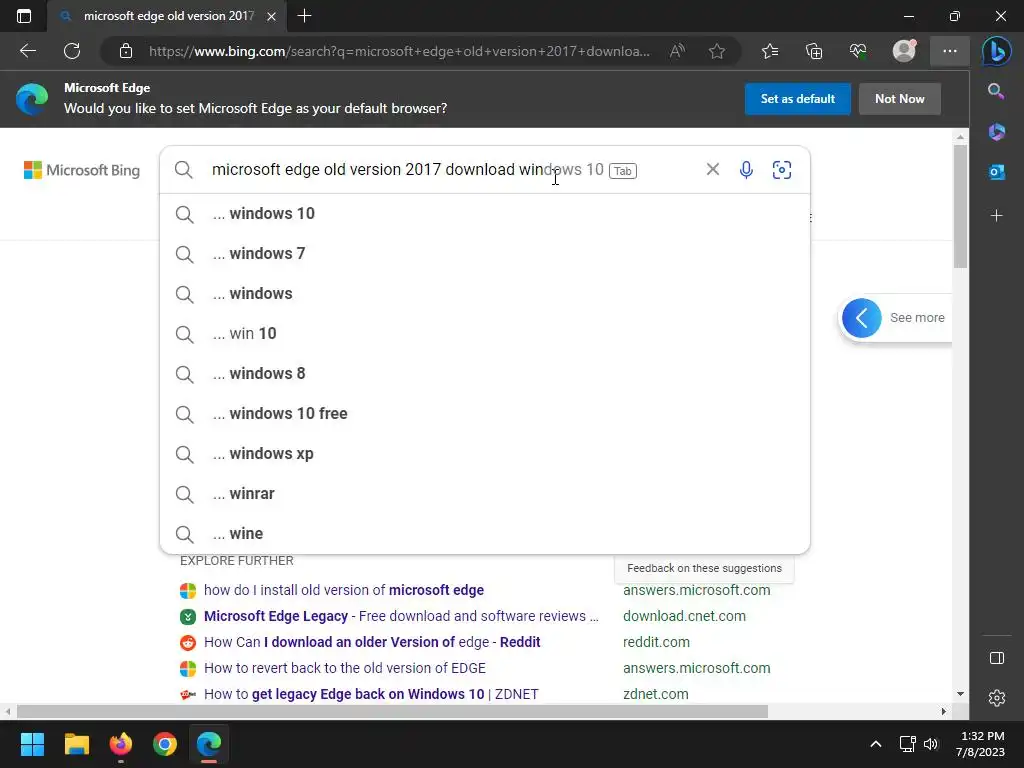
Task: Dismiss banner with Not Now
Action: click(x=899, y=99)
